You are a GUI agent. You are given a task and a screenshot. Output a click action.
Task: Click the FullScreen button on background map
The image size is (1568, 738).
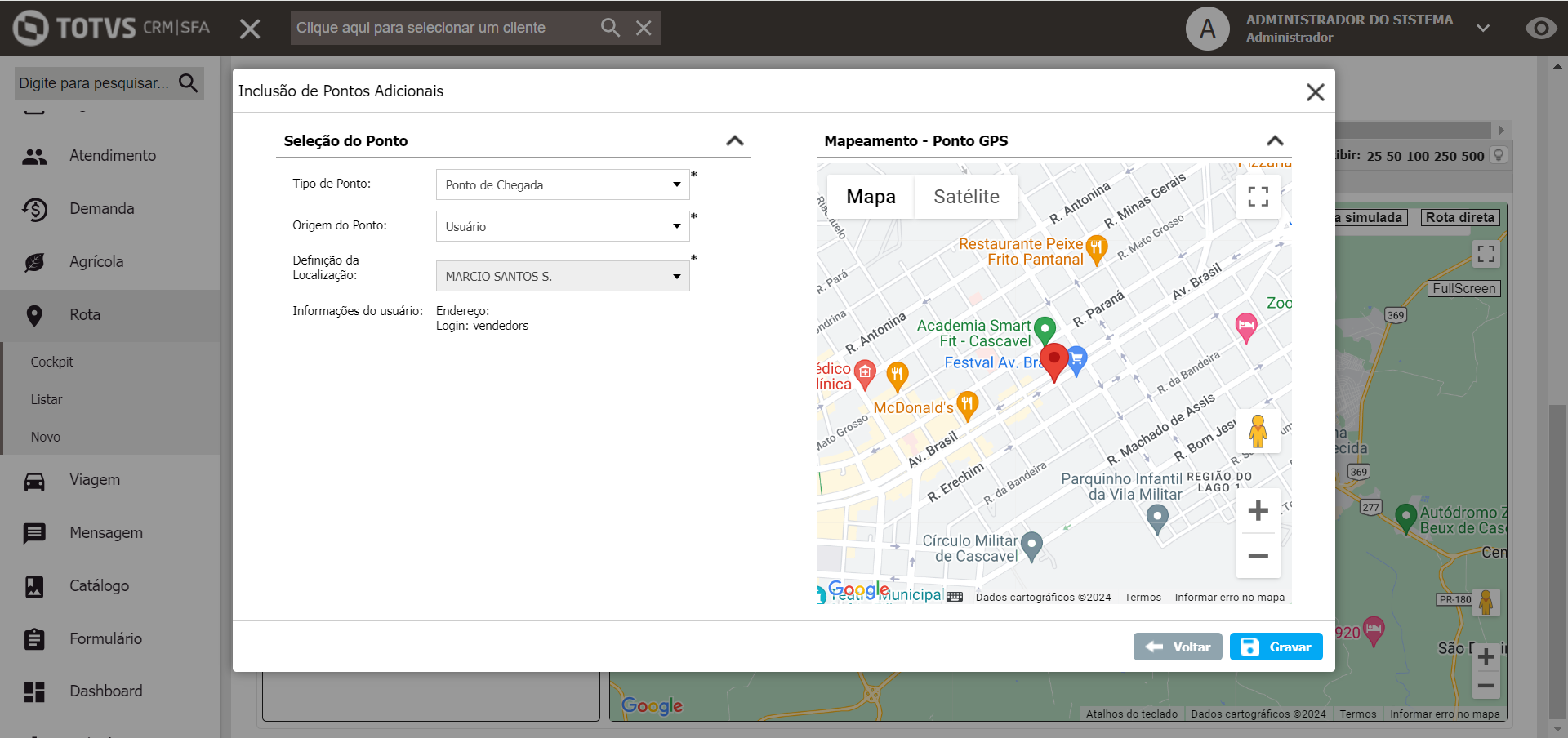[x=1464, y=288]
